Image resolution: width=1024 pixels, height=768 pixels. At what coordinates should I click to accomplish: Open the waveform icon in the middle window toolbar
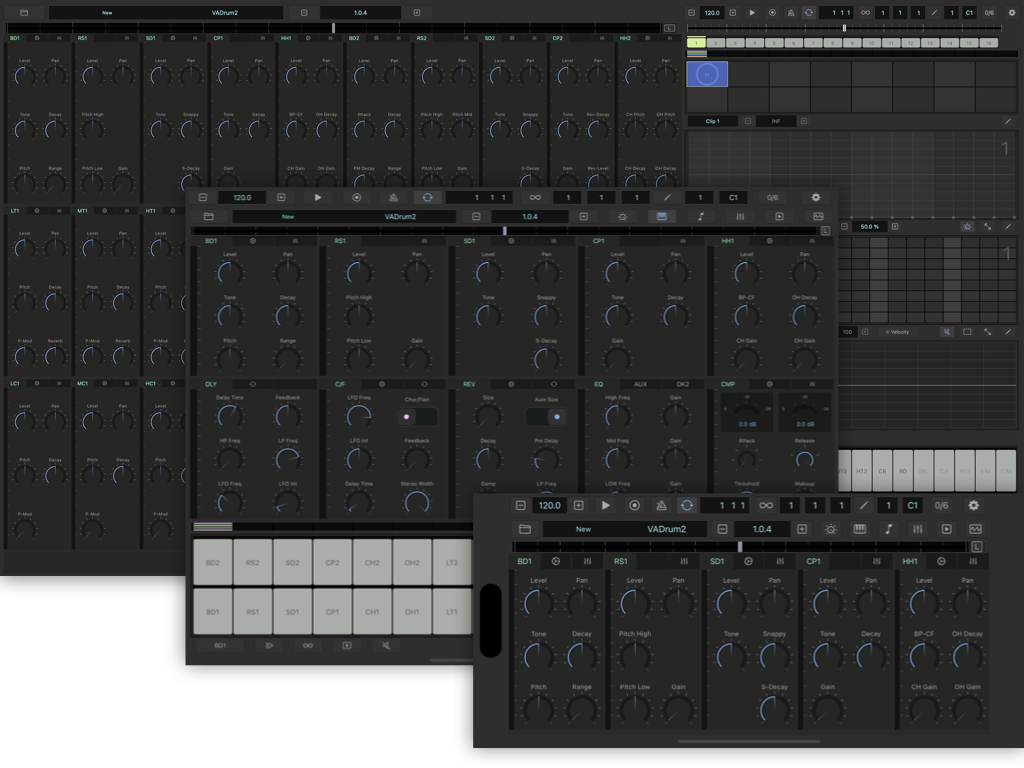[818, 216]
